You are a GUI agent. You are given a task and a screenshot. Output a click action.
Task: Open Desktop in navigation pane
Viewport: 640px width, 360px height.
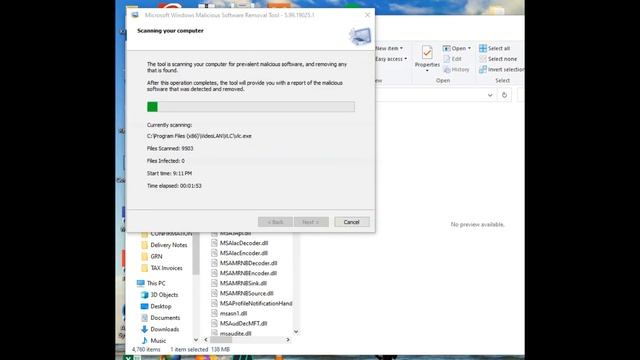(x=156, y=306)
